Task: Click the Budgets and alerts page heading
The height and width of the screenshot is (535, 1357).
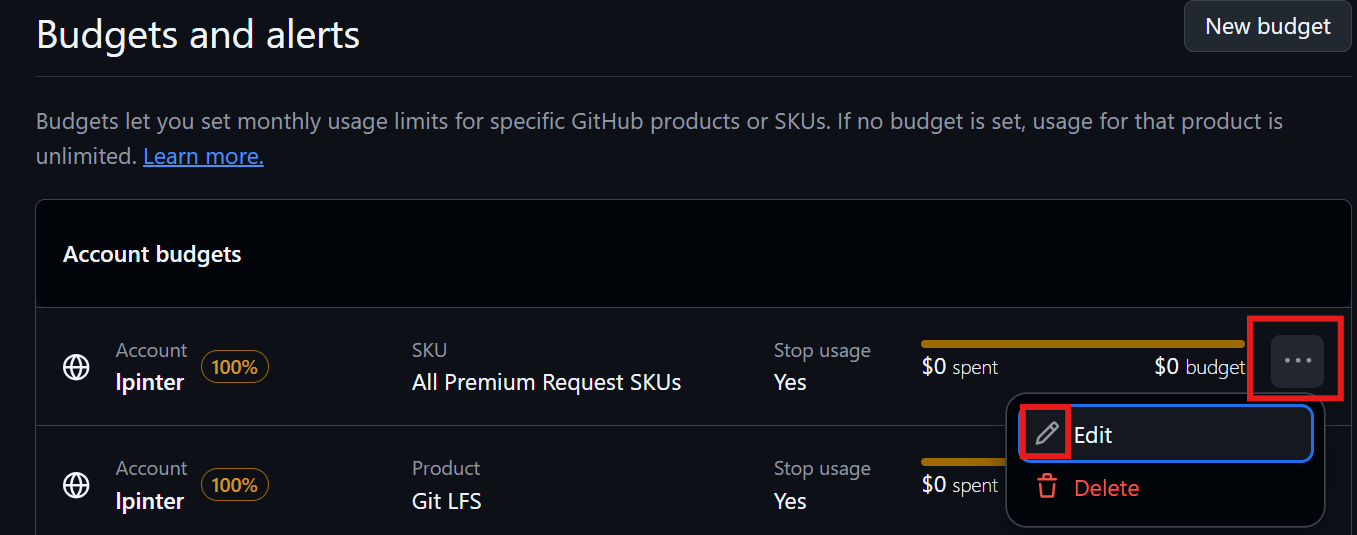Action: (198, 35)
